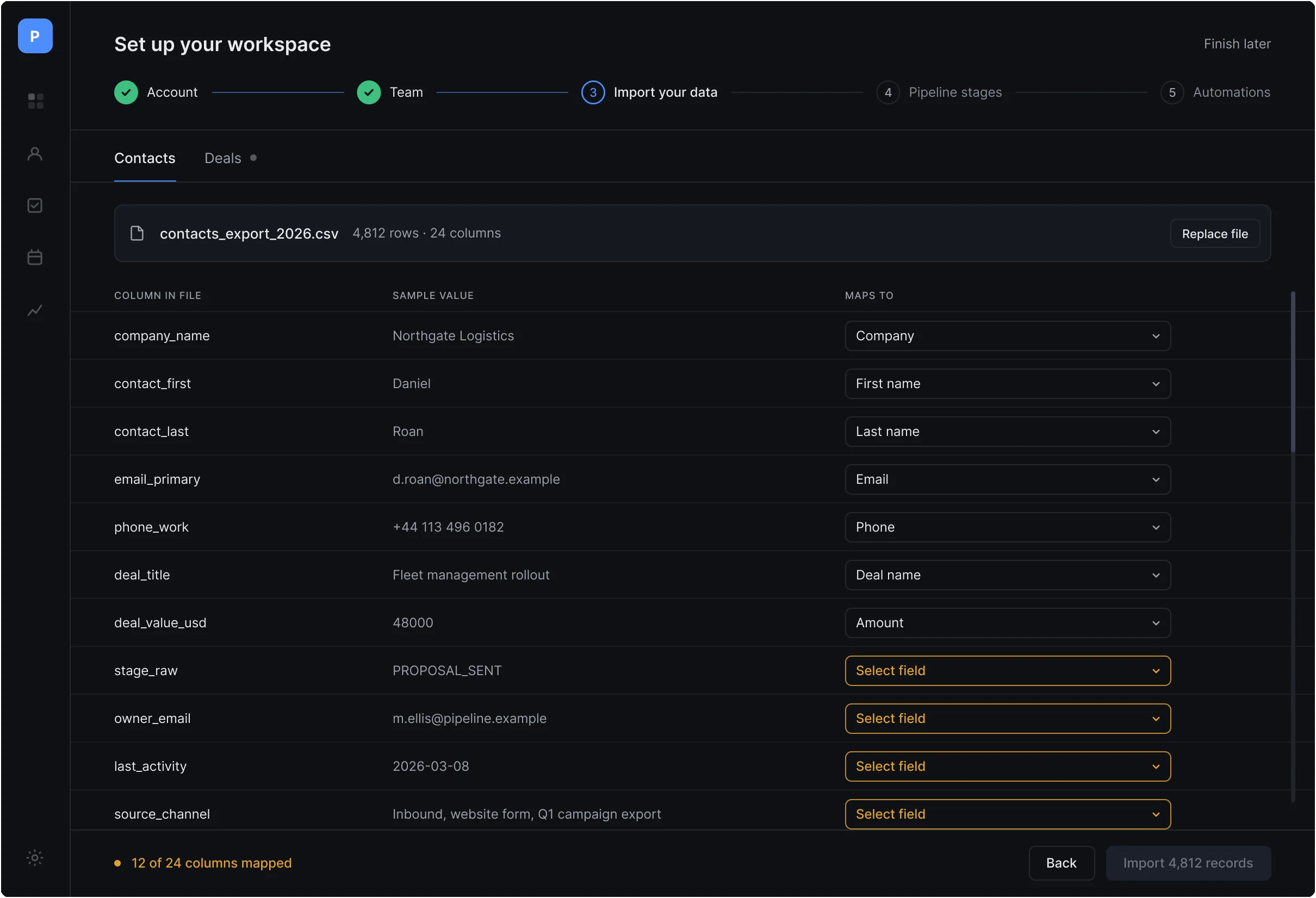
Task: Click sample value Fleet management rollout
Action: 471,575
